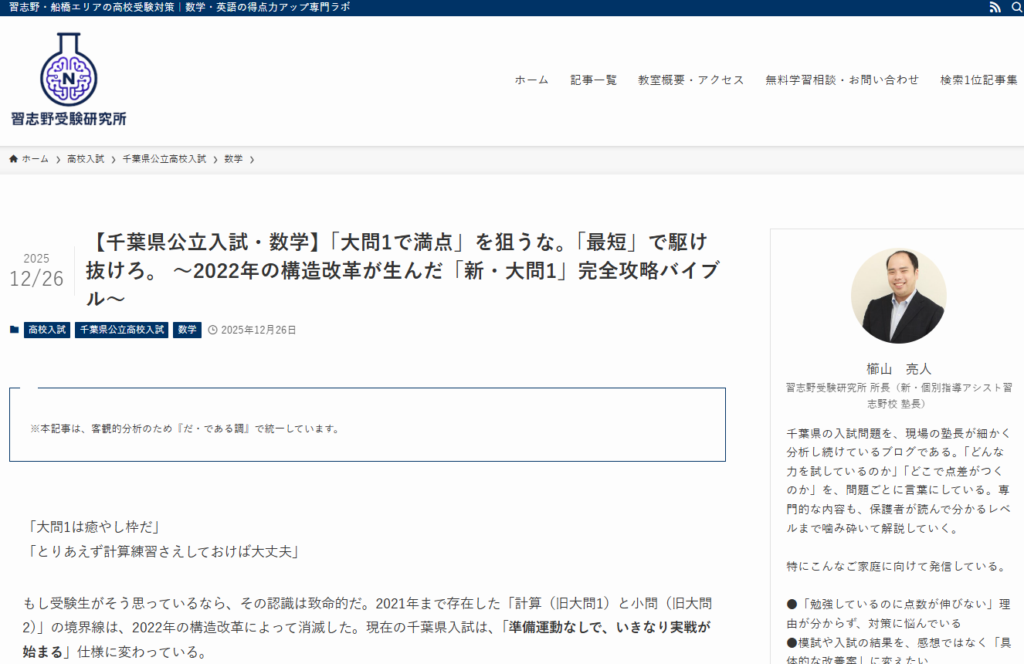Viewport: 1024px width, 664px height.
Task: Go to 教室概要・アクセス page
Action: coord(691,80)
